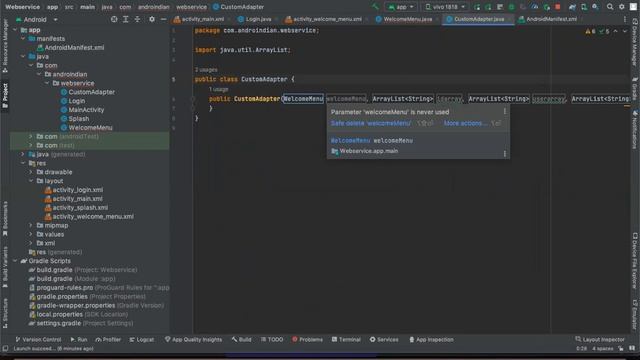
Task: Click the read-only lock icon in status bar
Action: tap(620, 349)
